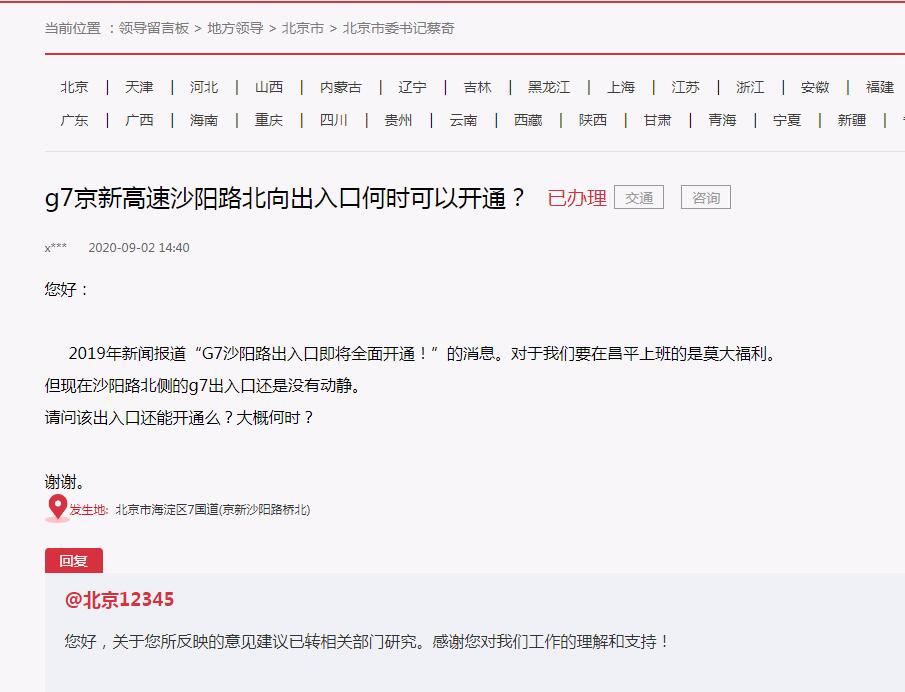Image resolution: width=905 pixels, height=692 pixels.
Task: Click the 咨询 type tag
Action: point(706,197)
